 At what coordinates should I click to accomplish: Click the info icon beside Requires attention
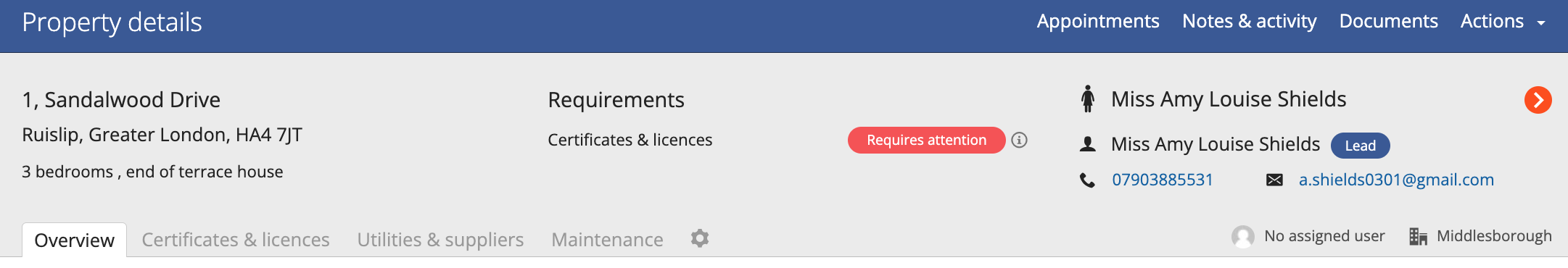coord(1019,140)
